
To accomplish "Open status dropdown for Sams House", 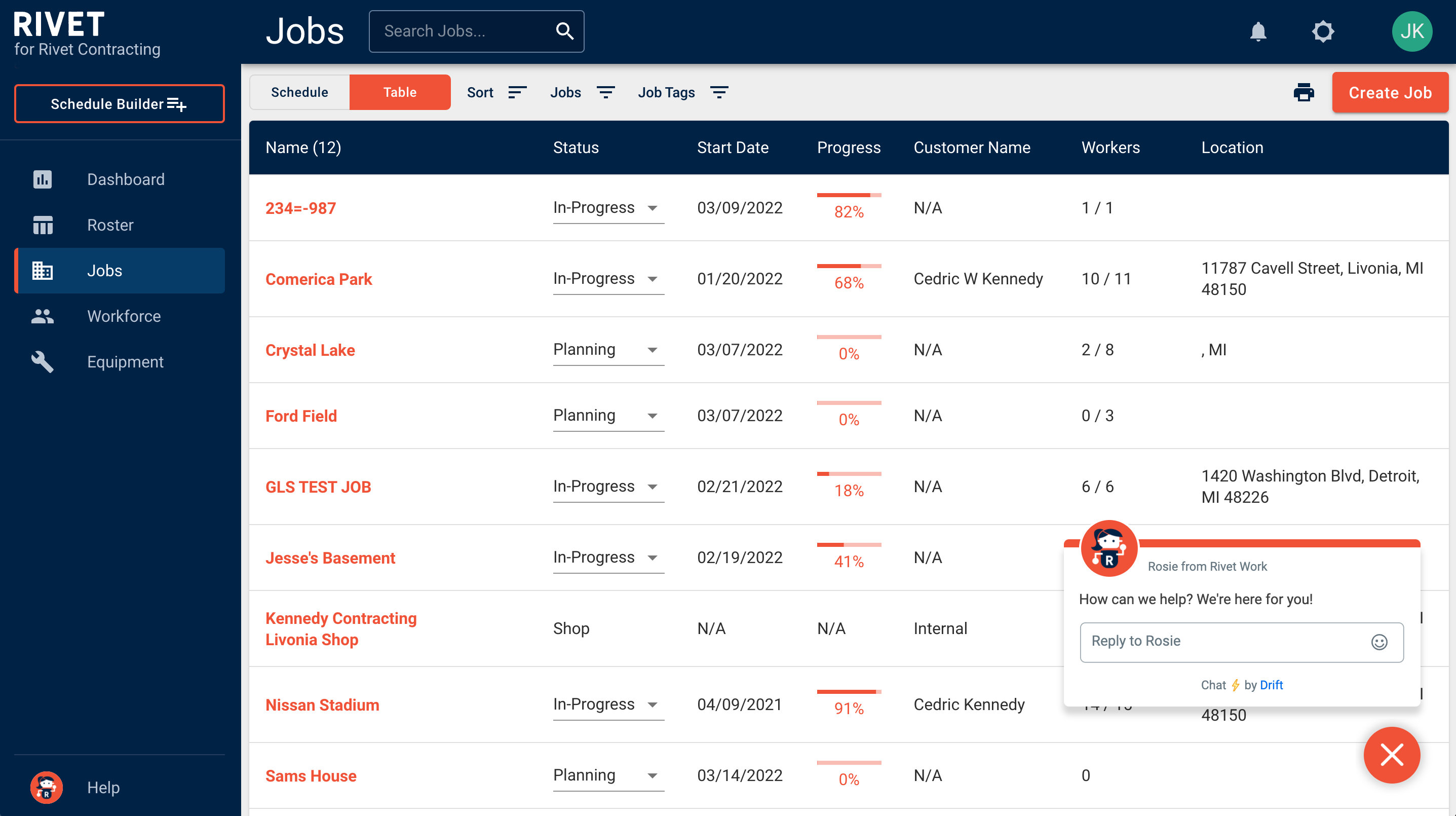I will [x=608, y=776].
